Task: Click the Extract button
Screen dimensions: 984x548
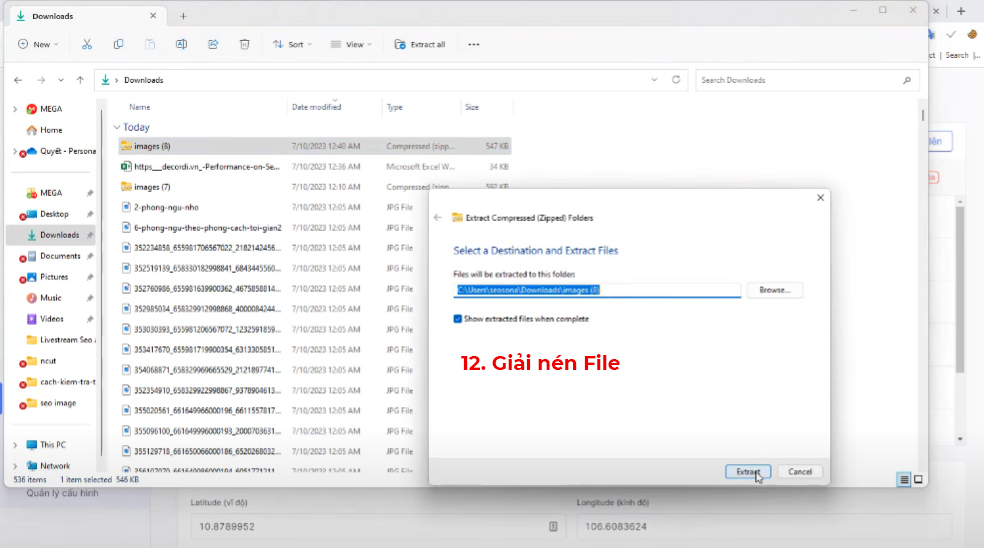Action: click(748, 471)
